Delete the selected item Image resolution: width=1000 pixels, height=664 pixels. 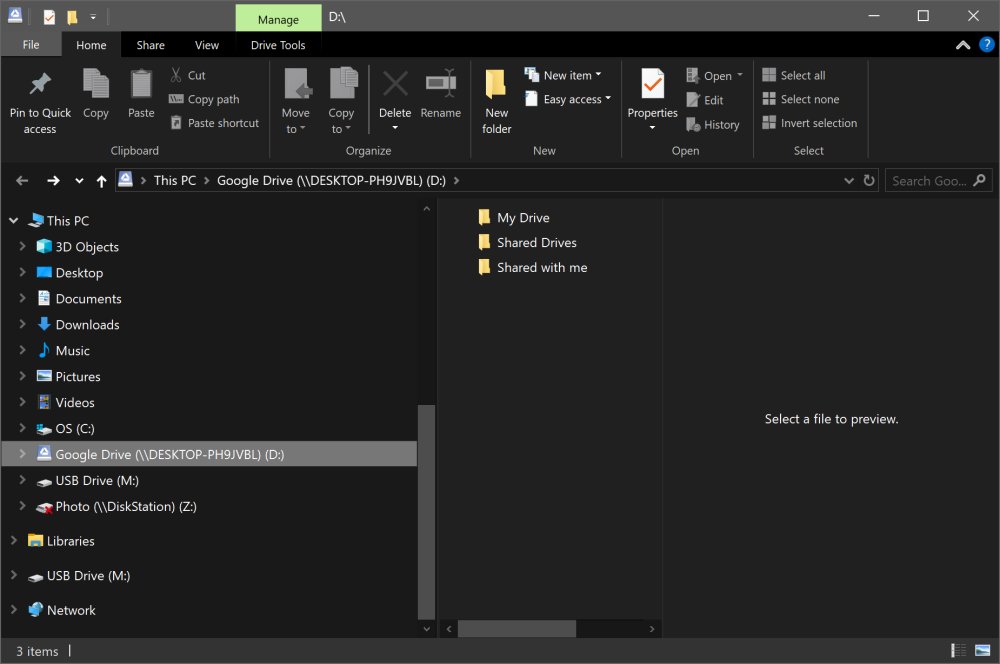point(395,92)
